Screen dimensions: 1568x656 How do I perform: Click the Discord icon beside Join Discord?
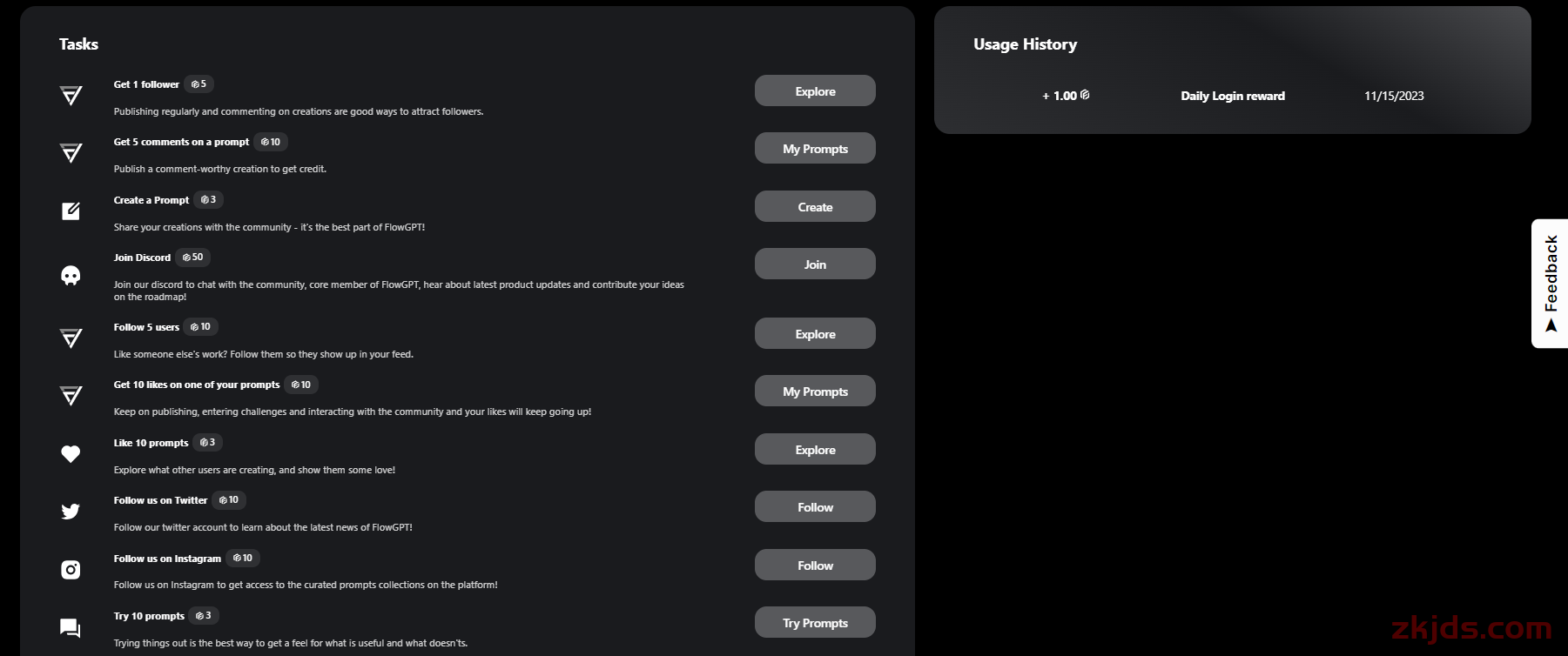(71, 276)
